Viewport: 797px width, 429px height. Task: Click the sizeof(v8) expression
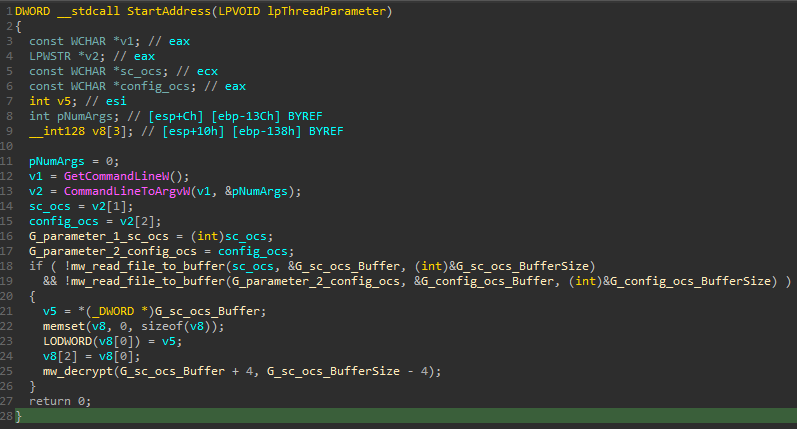point(176,326)
